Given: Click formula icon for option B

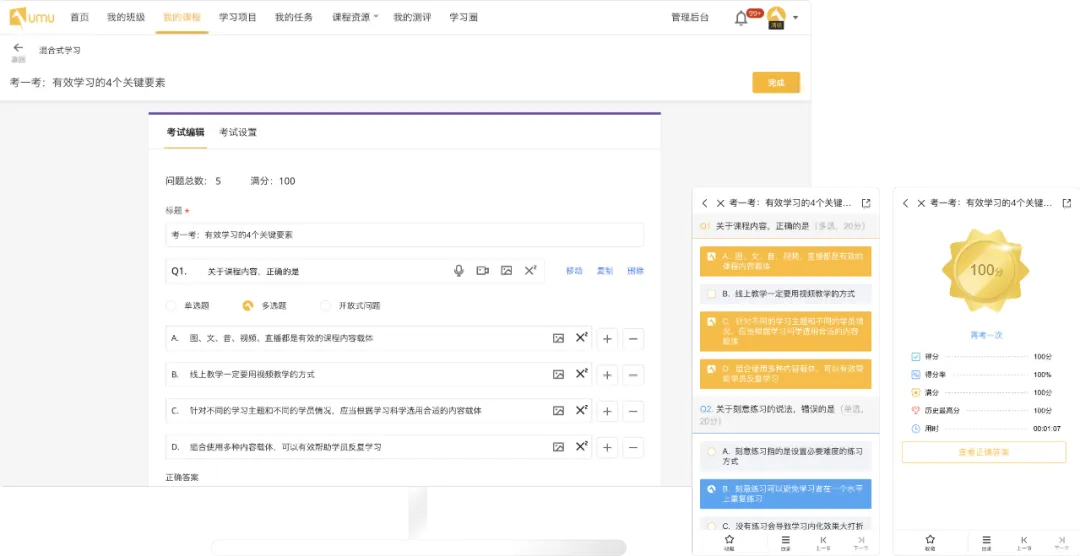Looking at the screenshot, I should tap(581, 375).
